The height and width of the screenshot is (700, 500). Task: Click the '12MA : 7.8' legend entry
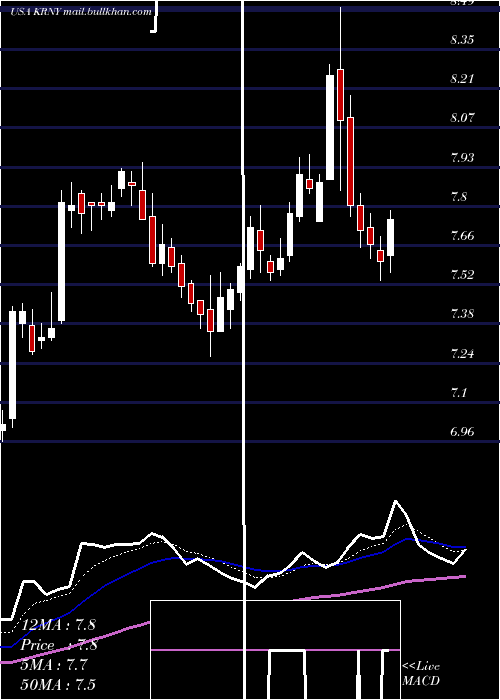(58, 625)
